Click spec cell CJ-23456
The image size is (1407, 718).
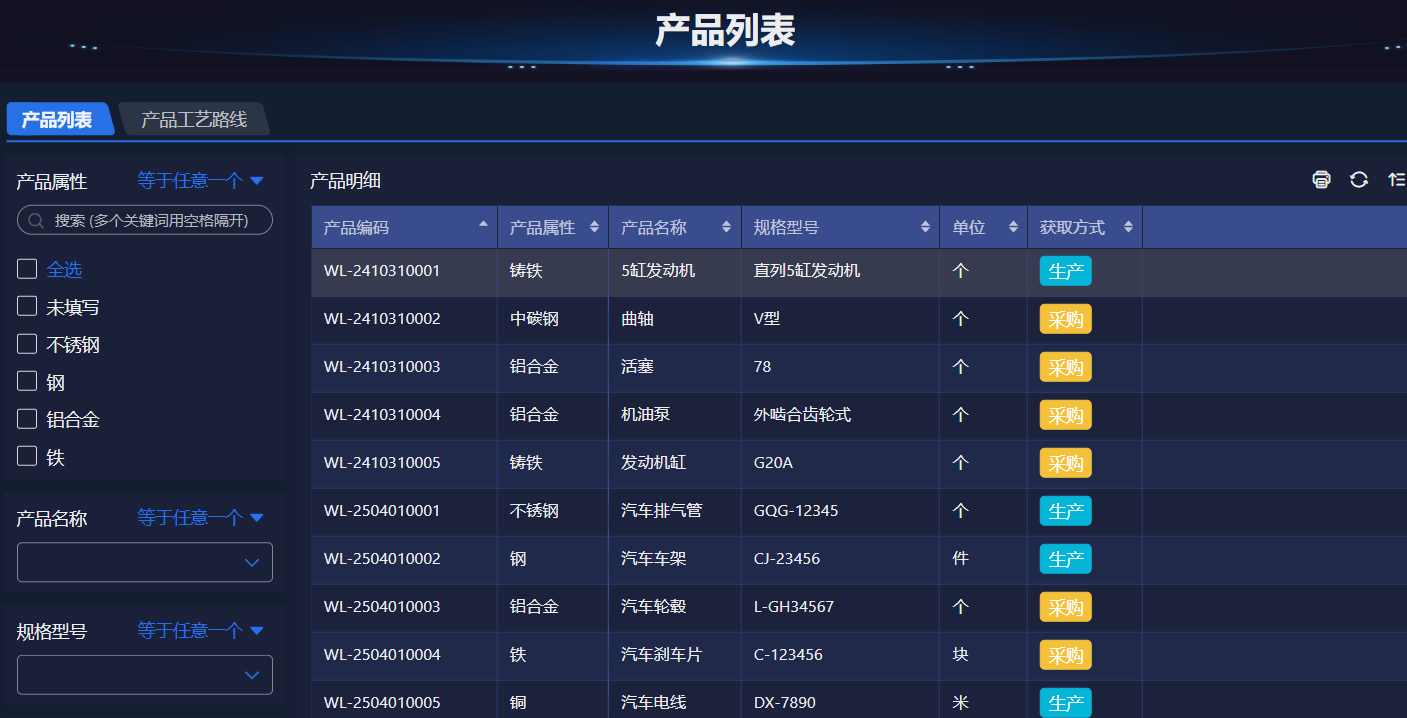(x=787, y=559)
